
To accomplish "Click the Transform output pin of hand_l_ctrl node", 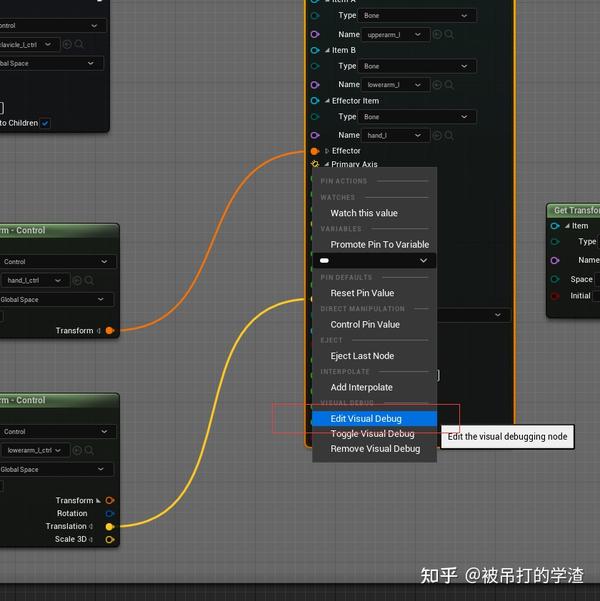I will (x=110, y=330).
